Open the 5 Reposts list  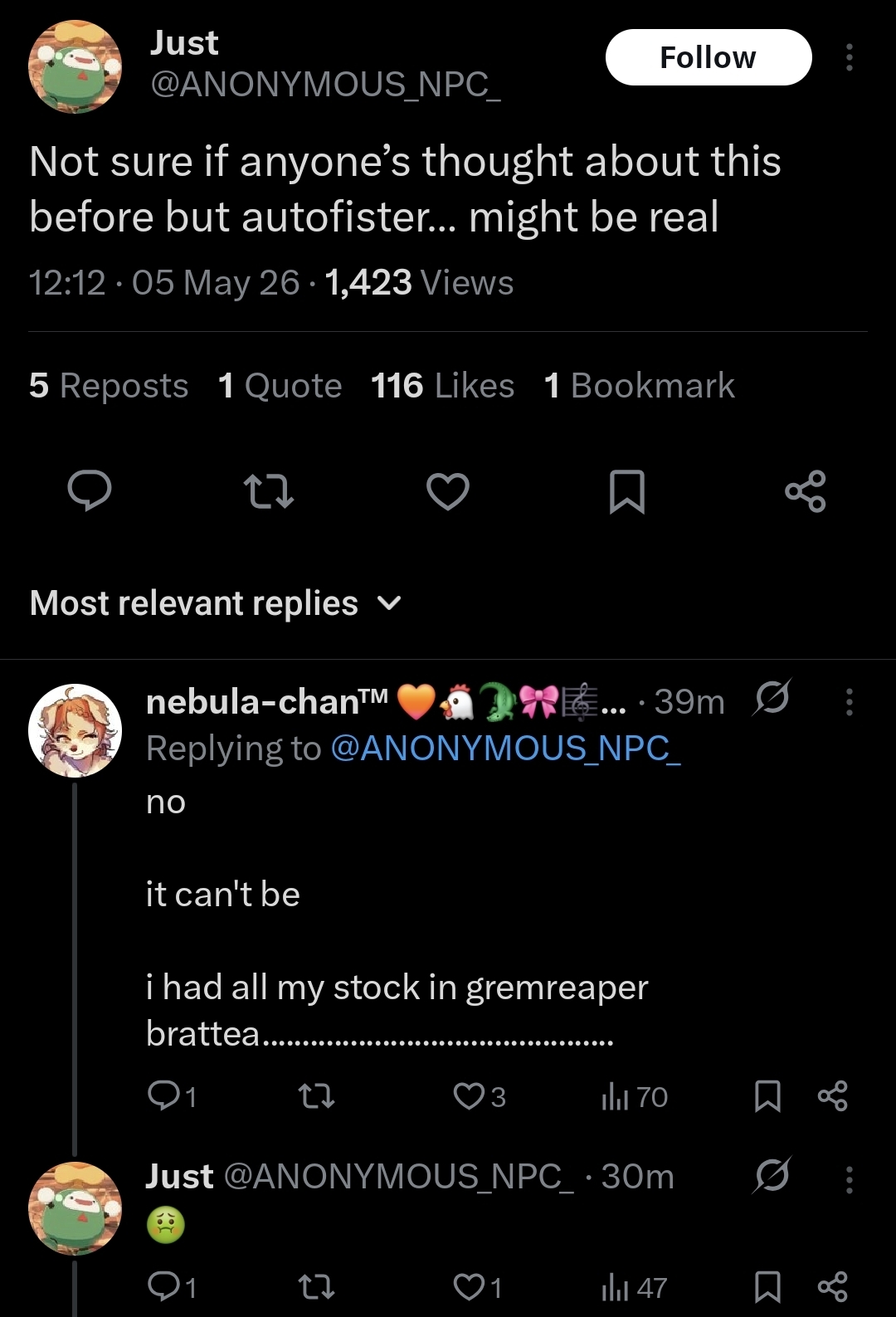(x=109, y=386)
